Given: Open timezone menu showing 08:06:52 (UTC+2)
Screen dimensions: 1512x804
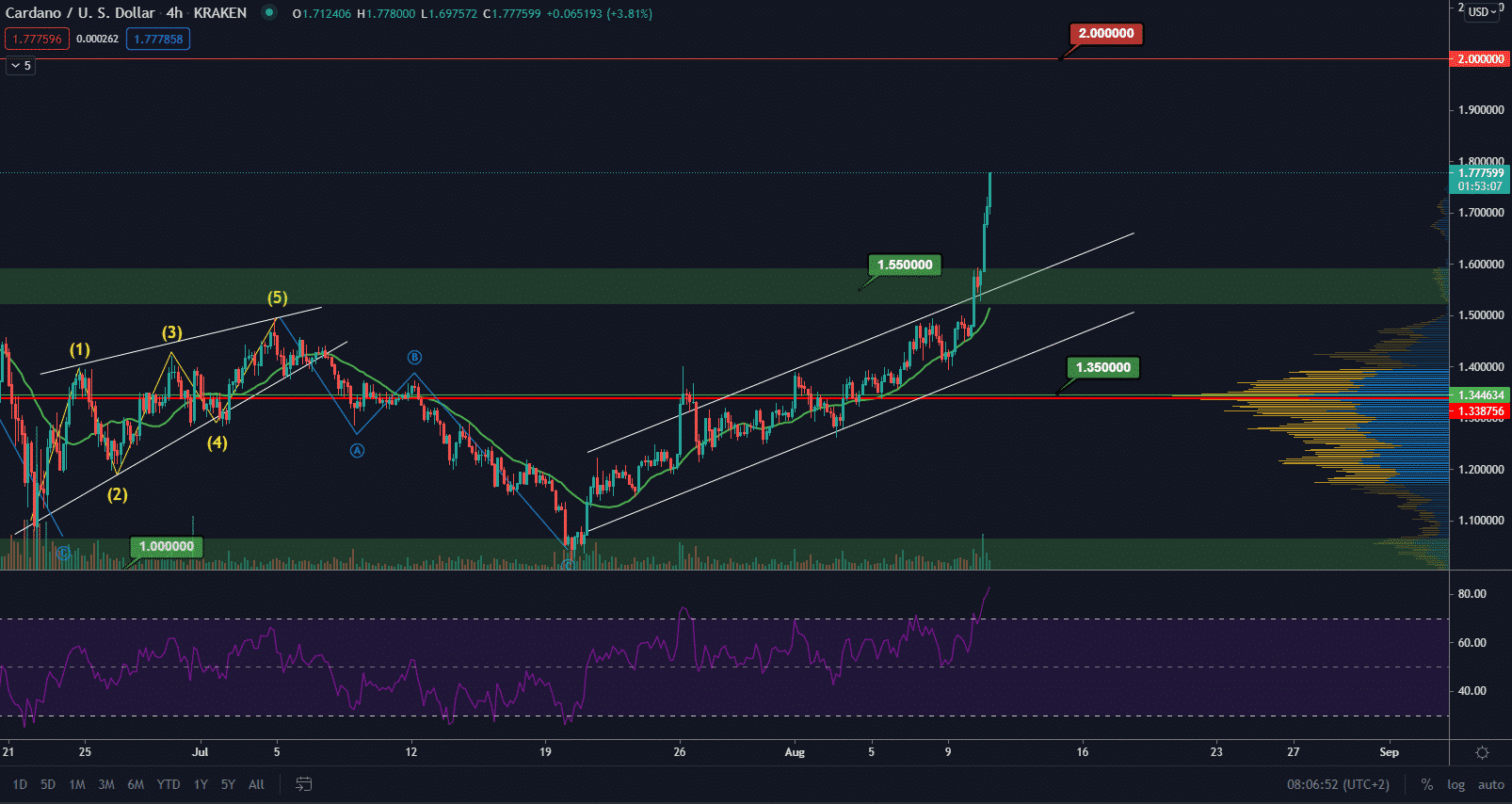Looking at the screenshot, I should (x=1338, y=784).
